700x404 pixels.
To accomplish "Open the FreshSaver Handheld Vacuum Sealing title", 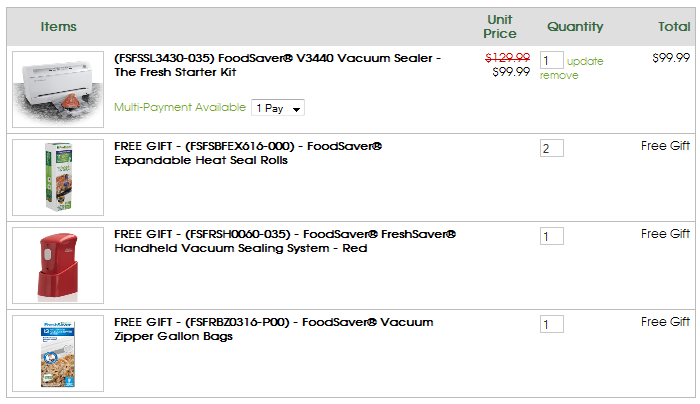I will (x=285, y=241).
